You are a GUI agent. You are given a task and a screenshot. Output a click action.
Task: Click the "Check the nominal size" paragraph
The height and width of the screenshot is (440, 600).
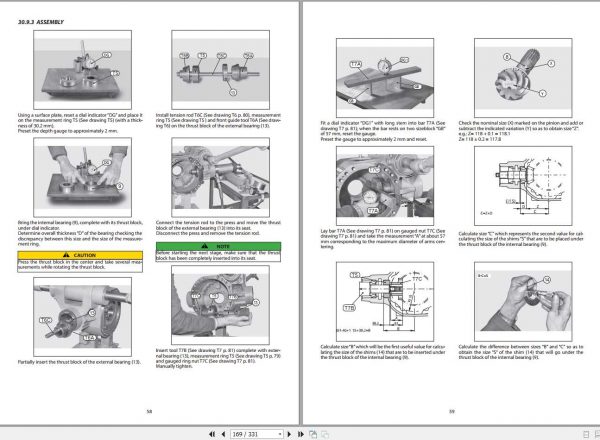point(521,131)
